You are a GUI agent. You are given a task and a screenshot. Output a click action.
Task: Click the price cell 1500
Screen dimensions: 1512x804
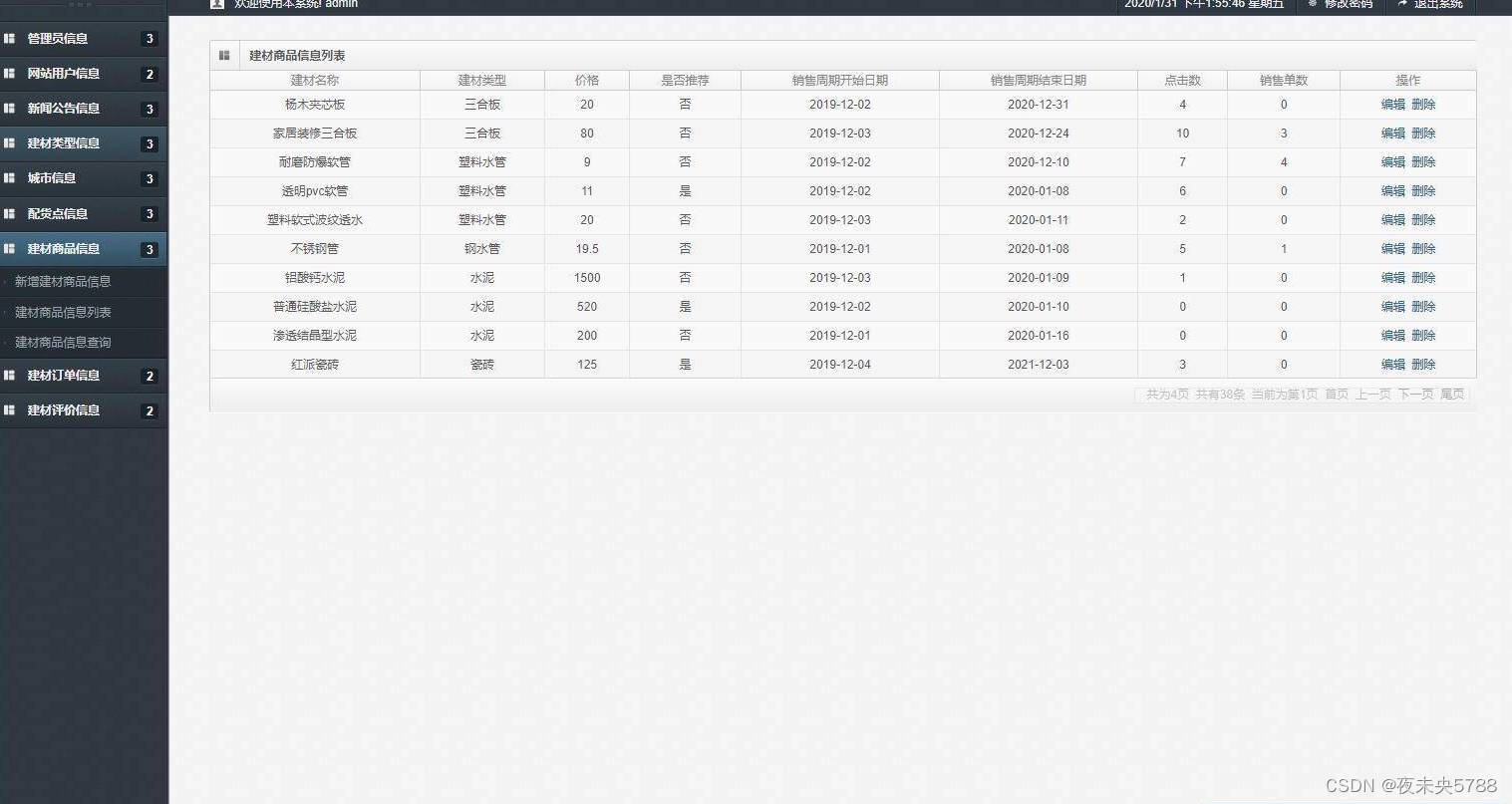coord(587,278)
